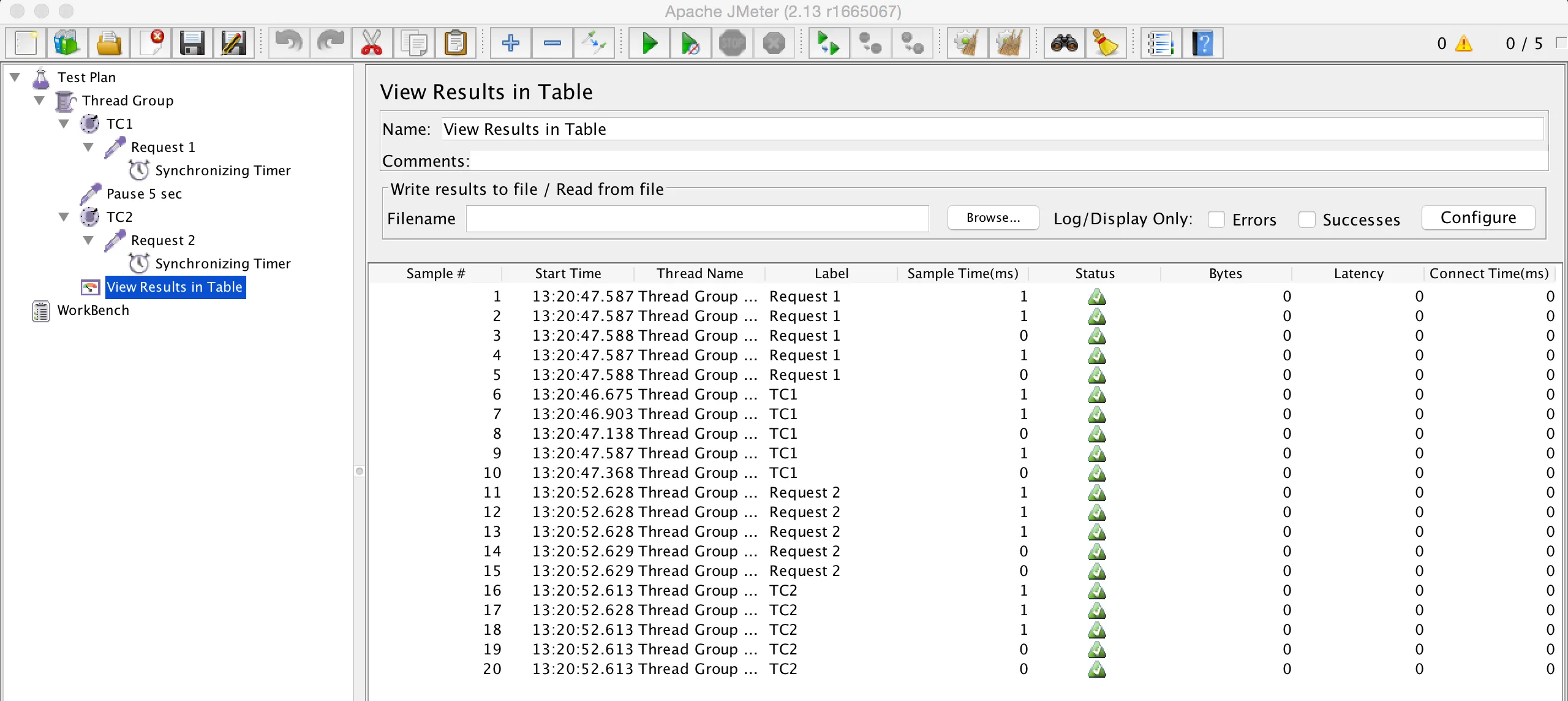The height and width of the screenshot is (701, 1568).
Task: Click the Search binoculars icon
Action: [x=1065, y=44]
